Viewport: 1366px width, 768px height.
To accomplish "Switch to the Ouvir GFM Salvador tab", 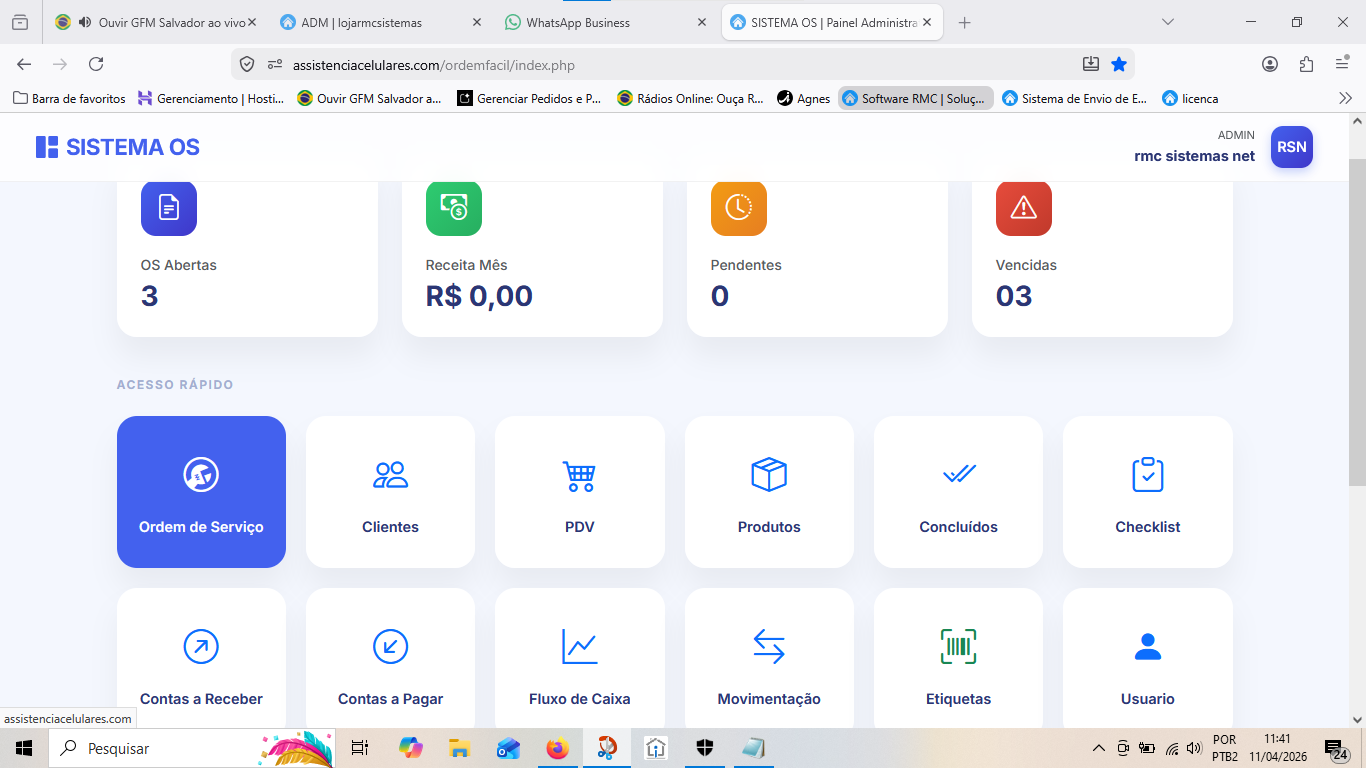I will pos(156,22).
